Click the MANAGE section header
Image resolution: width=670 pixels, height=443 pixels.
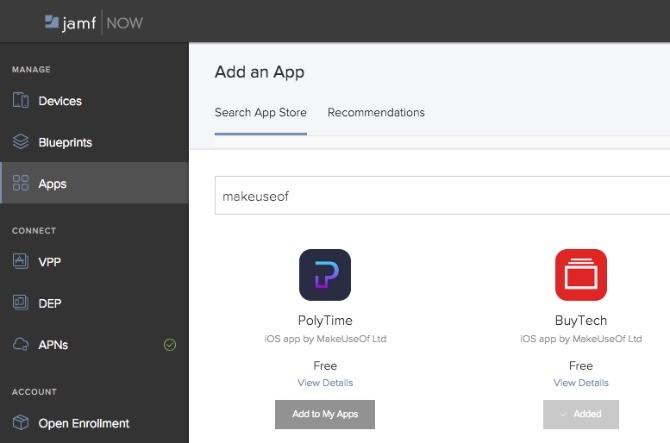[x=31, y=69]
